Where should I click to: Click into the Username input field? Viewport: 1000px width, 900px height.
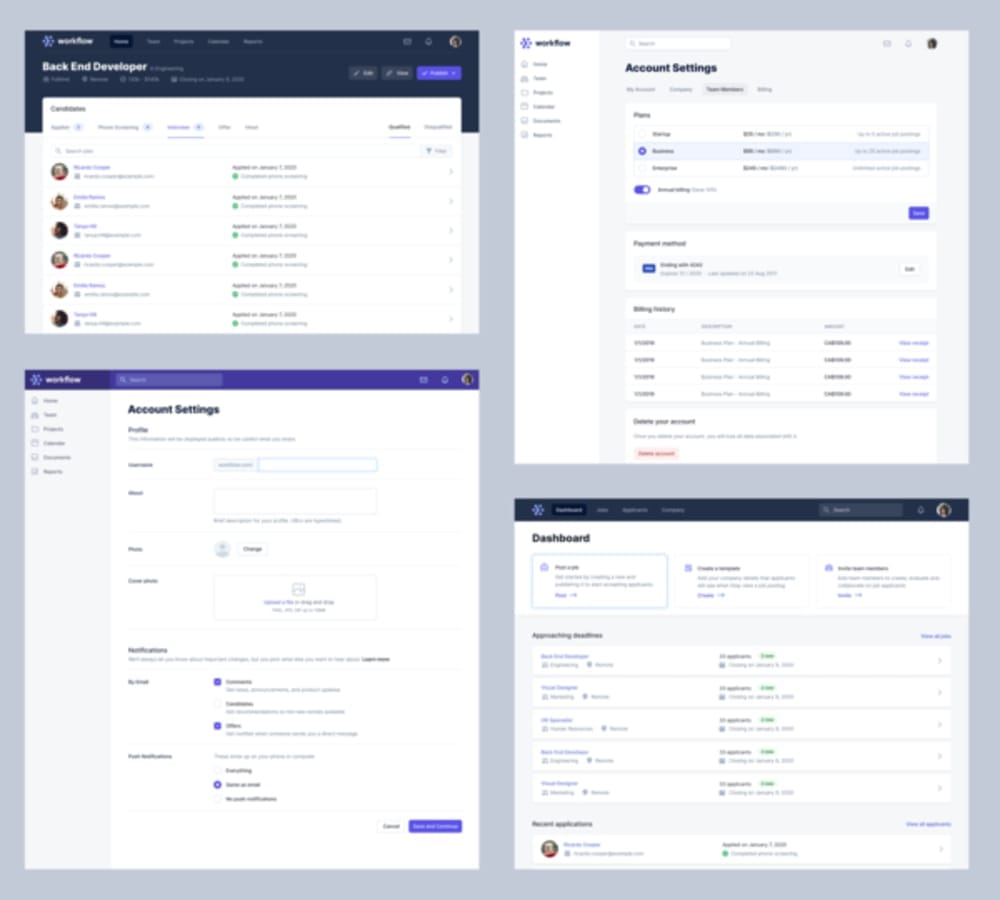[x=317, y=465]
